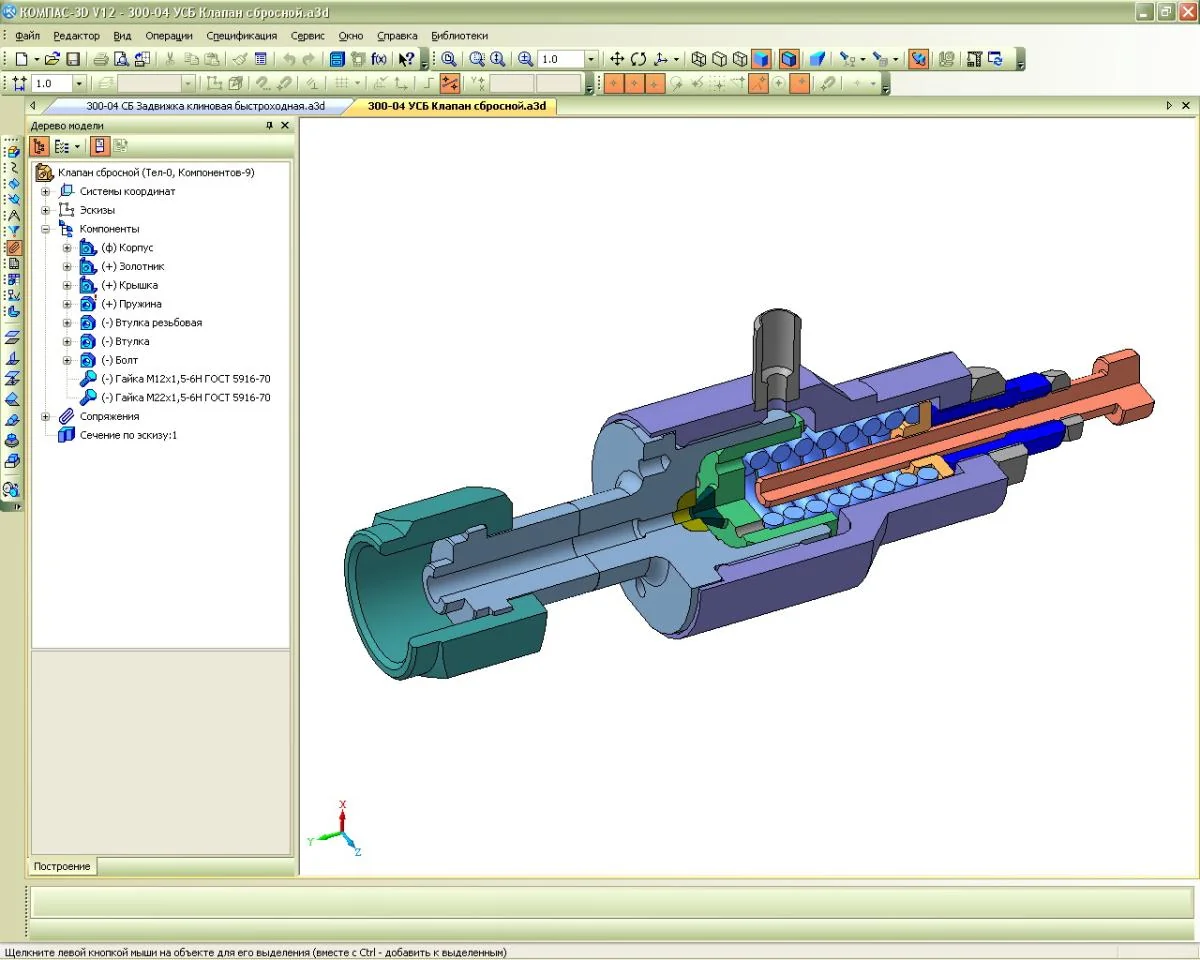Open the Операции menu
The image size is (1200, 960).
(169, 35)
